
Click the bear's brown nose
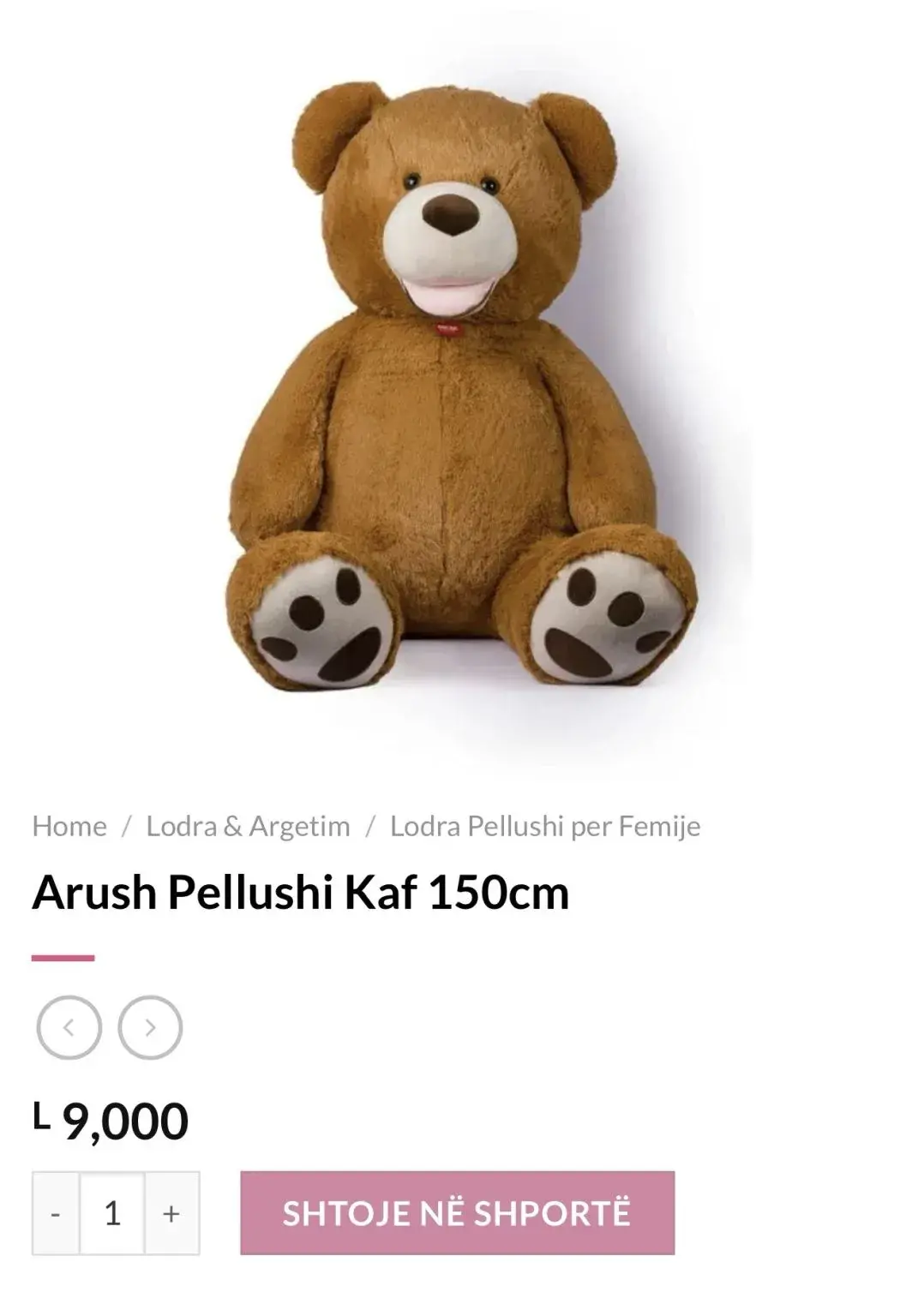(451, 216)
